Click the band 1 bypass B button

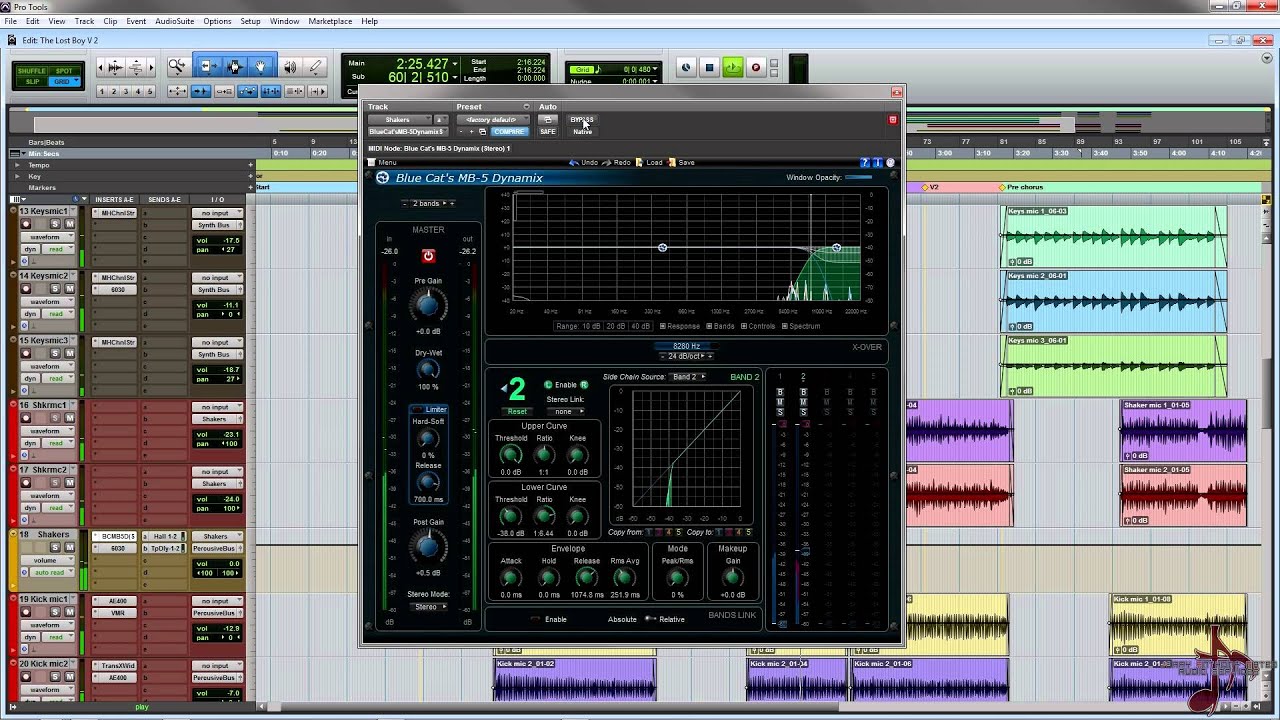pyautogui.click(x=780, y=392)
